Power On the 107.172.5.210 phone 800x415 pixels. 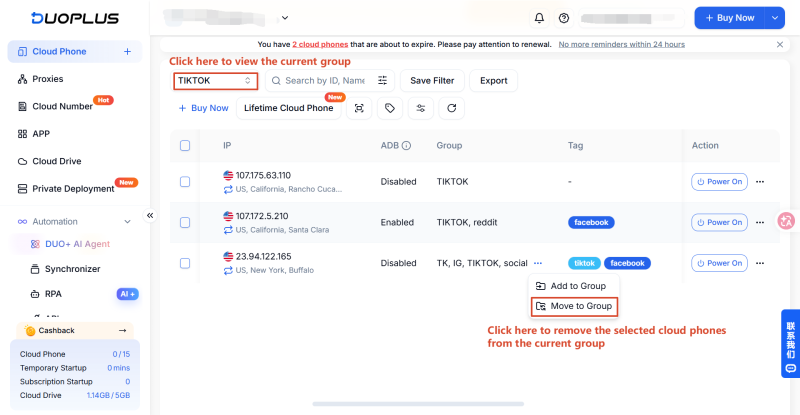click(719, 223)
